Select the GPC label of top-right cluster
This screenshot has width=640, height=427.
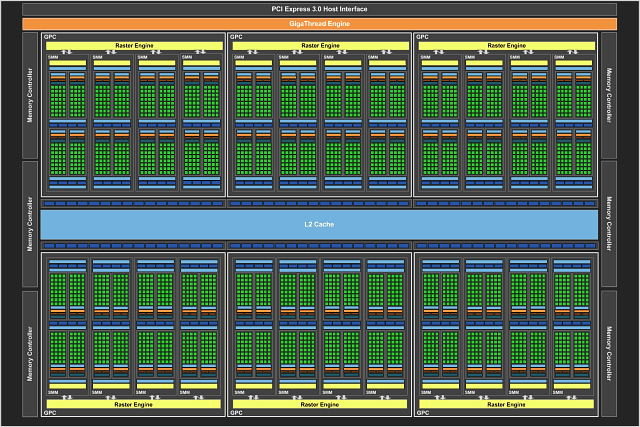422,37
